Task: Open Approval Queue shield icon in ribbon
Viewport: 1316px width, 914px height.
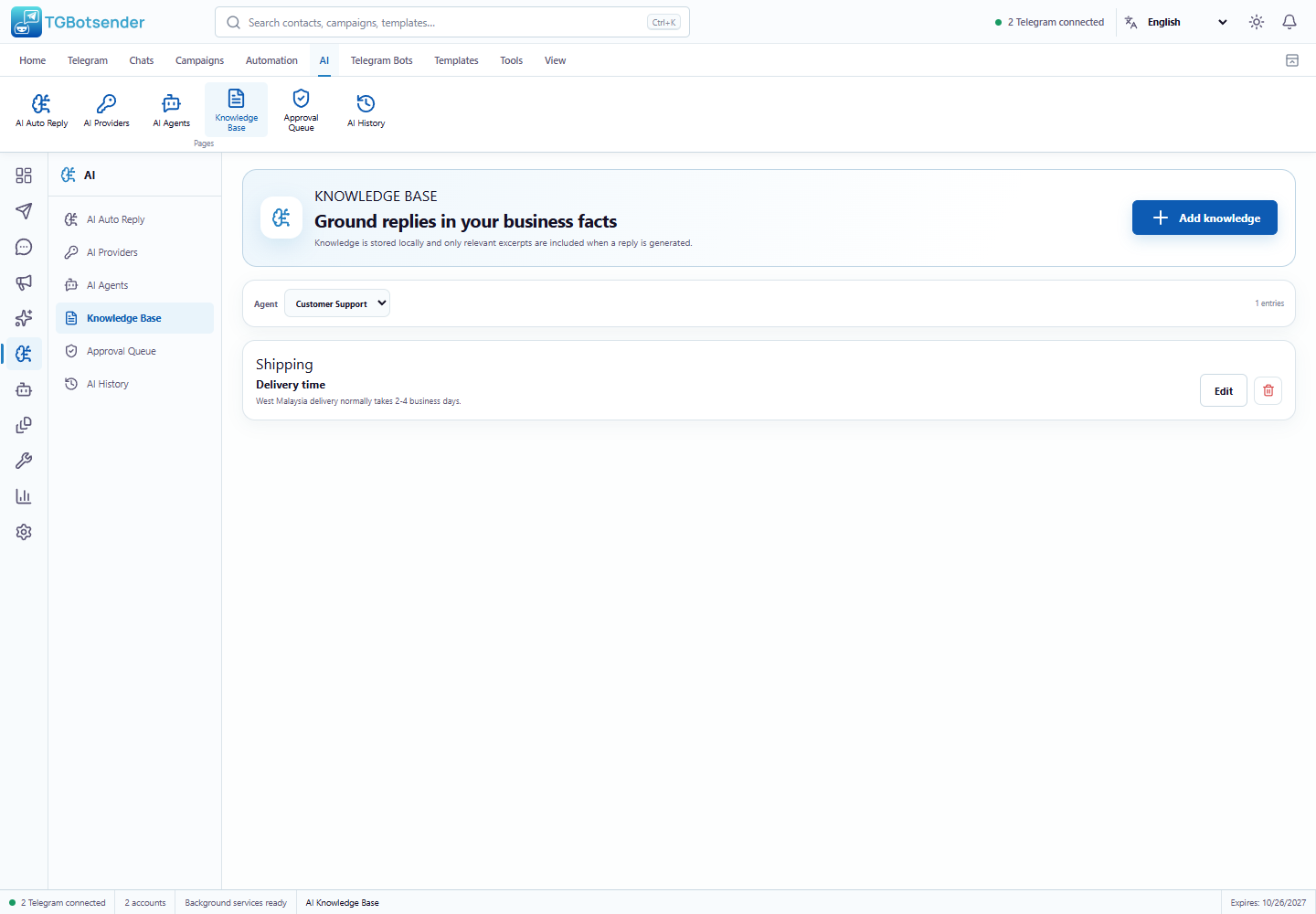Action: click(x=301, y=110)
